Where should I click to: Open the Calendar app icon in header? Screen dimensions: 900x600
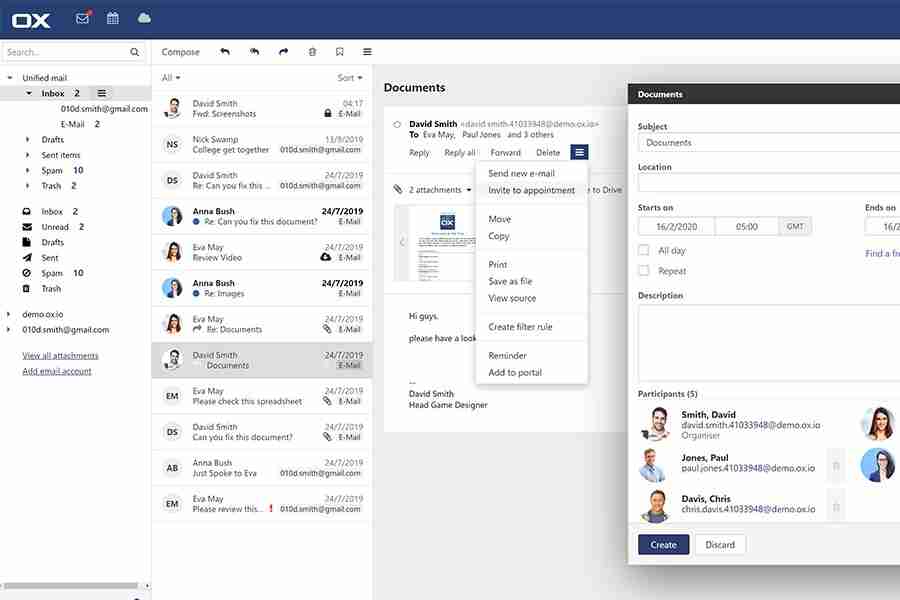[x=113, y=19]
